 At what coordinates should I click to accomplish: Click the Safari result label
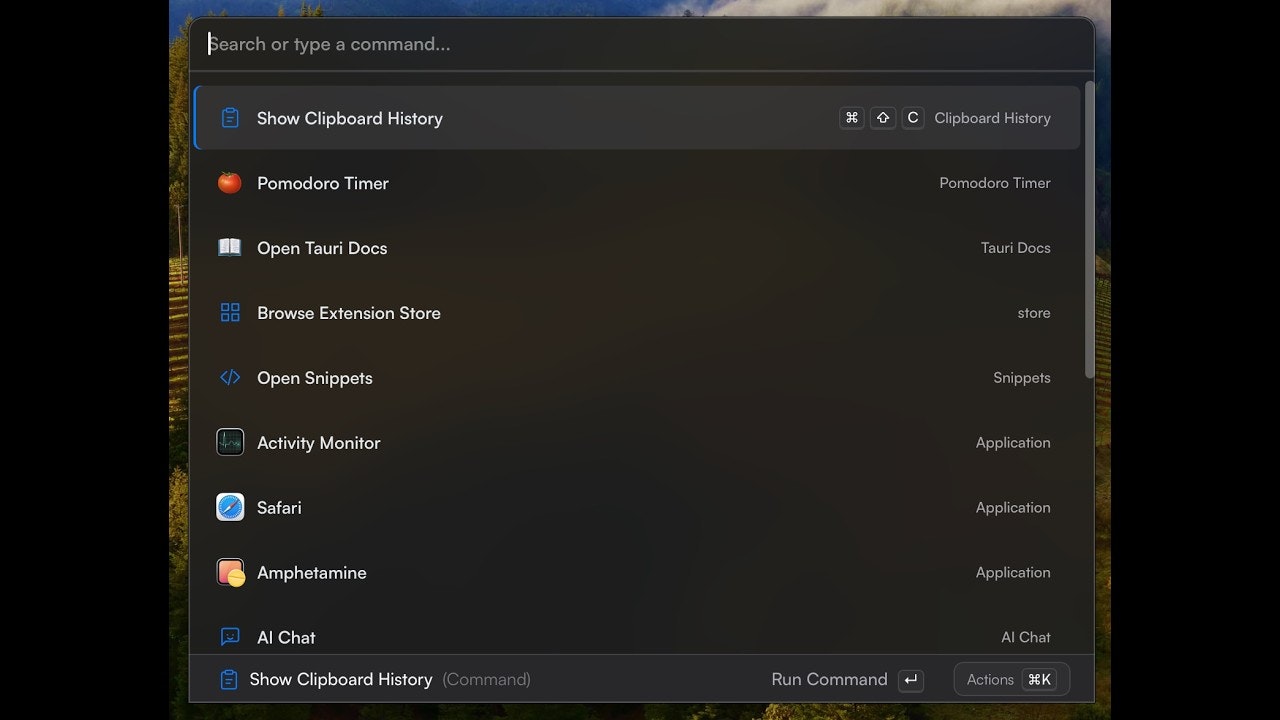(x=279, y=508)
